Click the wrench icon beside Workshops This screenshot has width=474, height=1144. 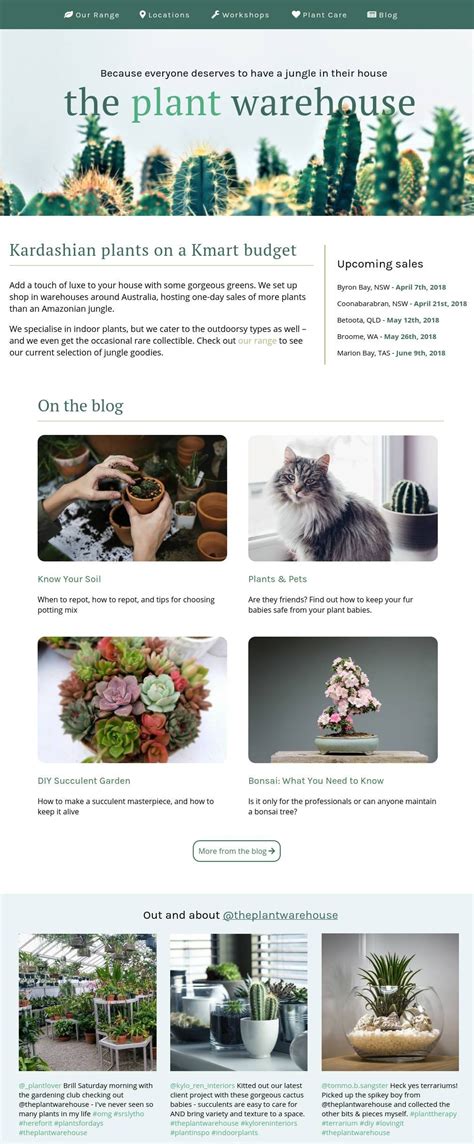coord(215,14)
